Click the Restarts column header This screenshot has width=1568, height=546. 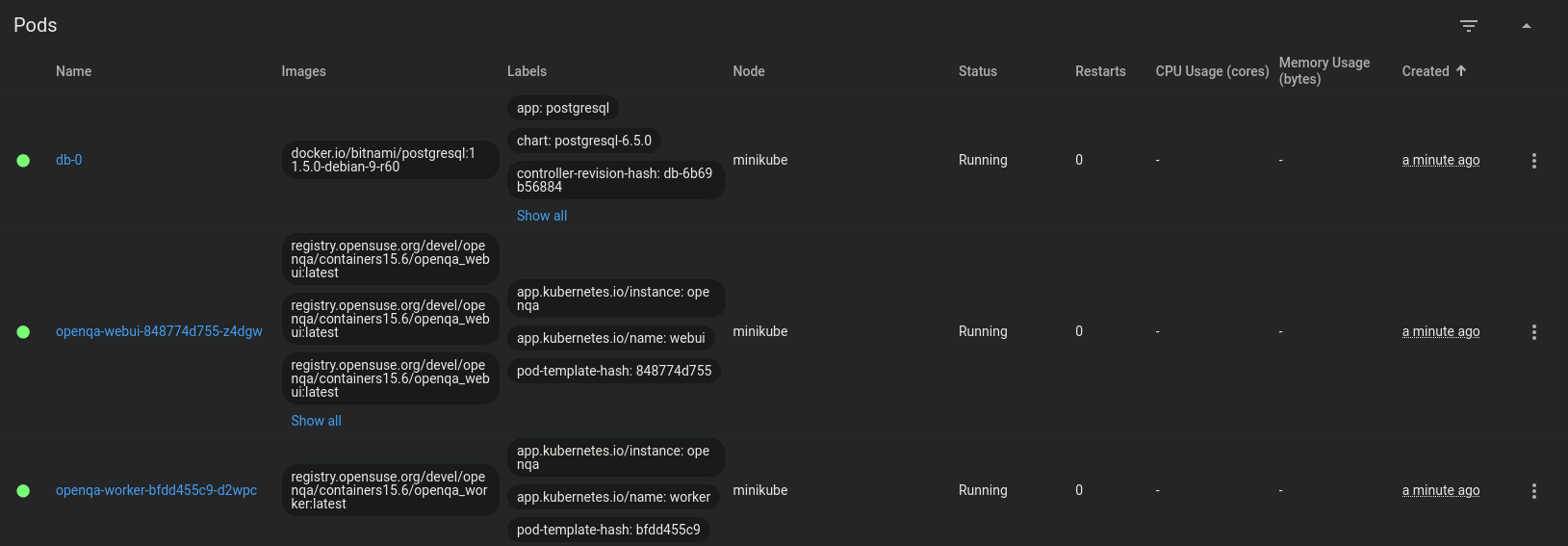click(1099, 71)
